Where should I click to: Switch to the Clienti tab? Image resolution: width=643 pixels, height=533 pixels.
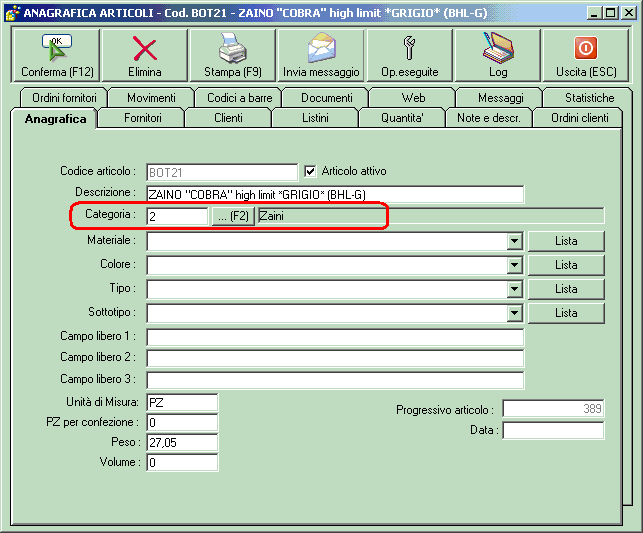(228, 118)
